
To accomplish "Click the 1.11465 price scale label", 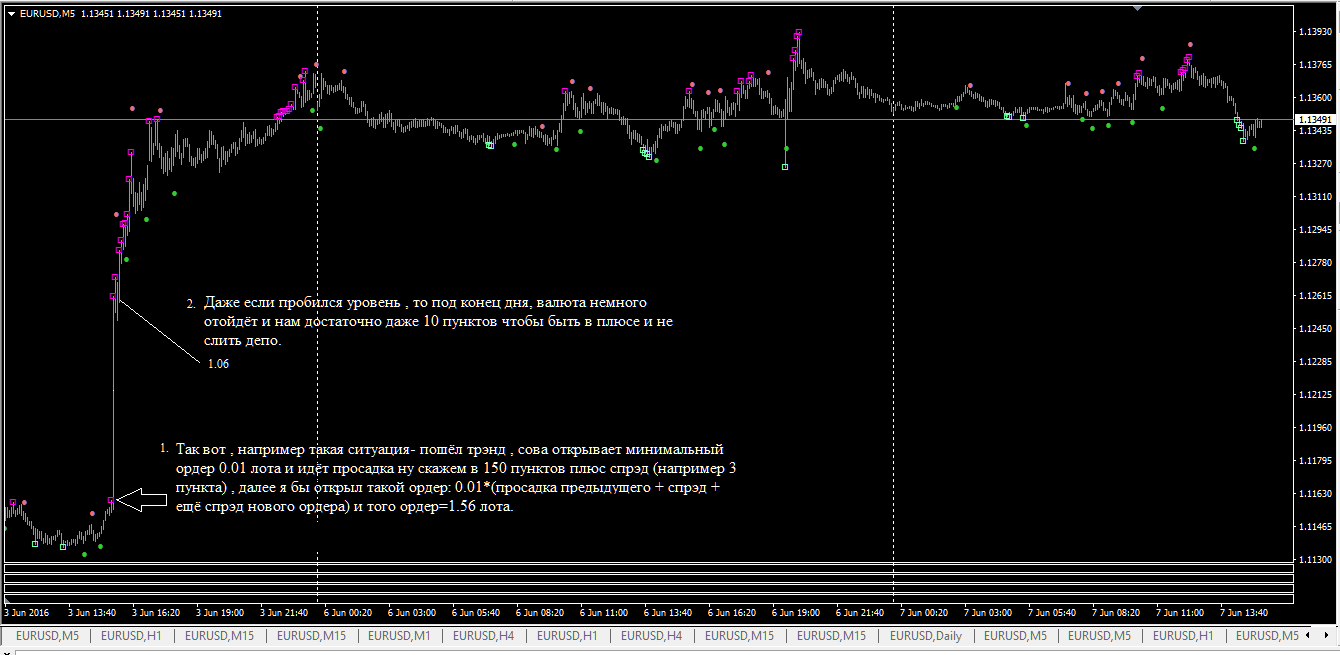I will (1313, 527).
